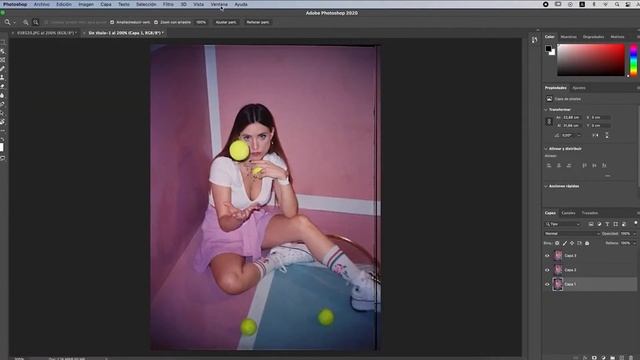Viewport: 640px width, 360px height.
Task: Click the width input field in Transformar
Action: tap(571, 118)
